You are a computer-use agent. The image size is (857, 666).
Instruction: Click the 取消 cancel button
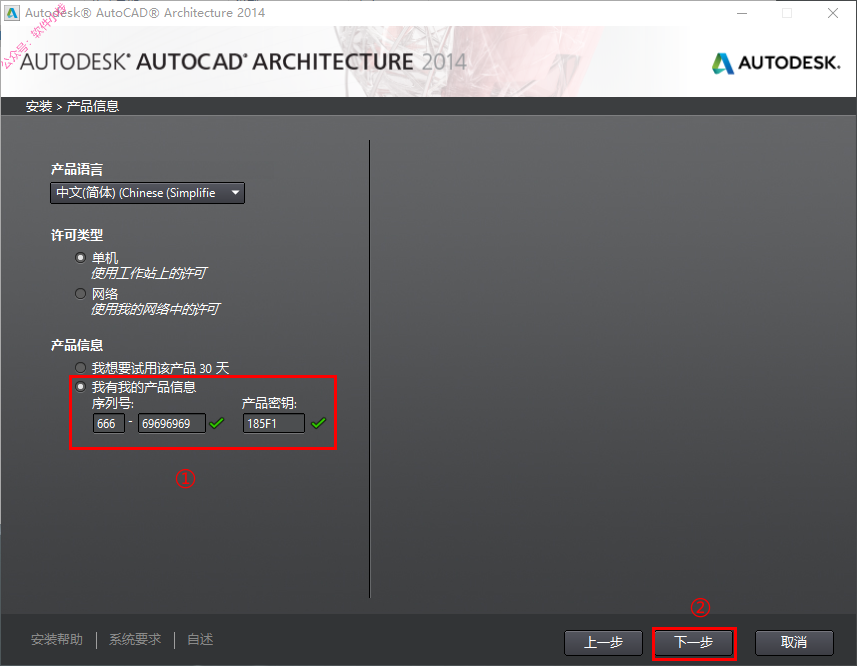(794, 643)
